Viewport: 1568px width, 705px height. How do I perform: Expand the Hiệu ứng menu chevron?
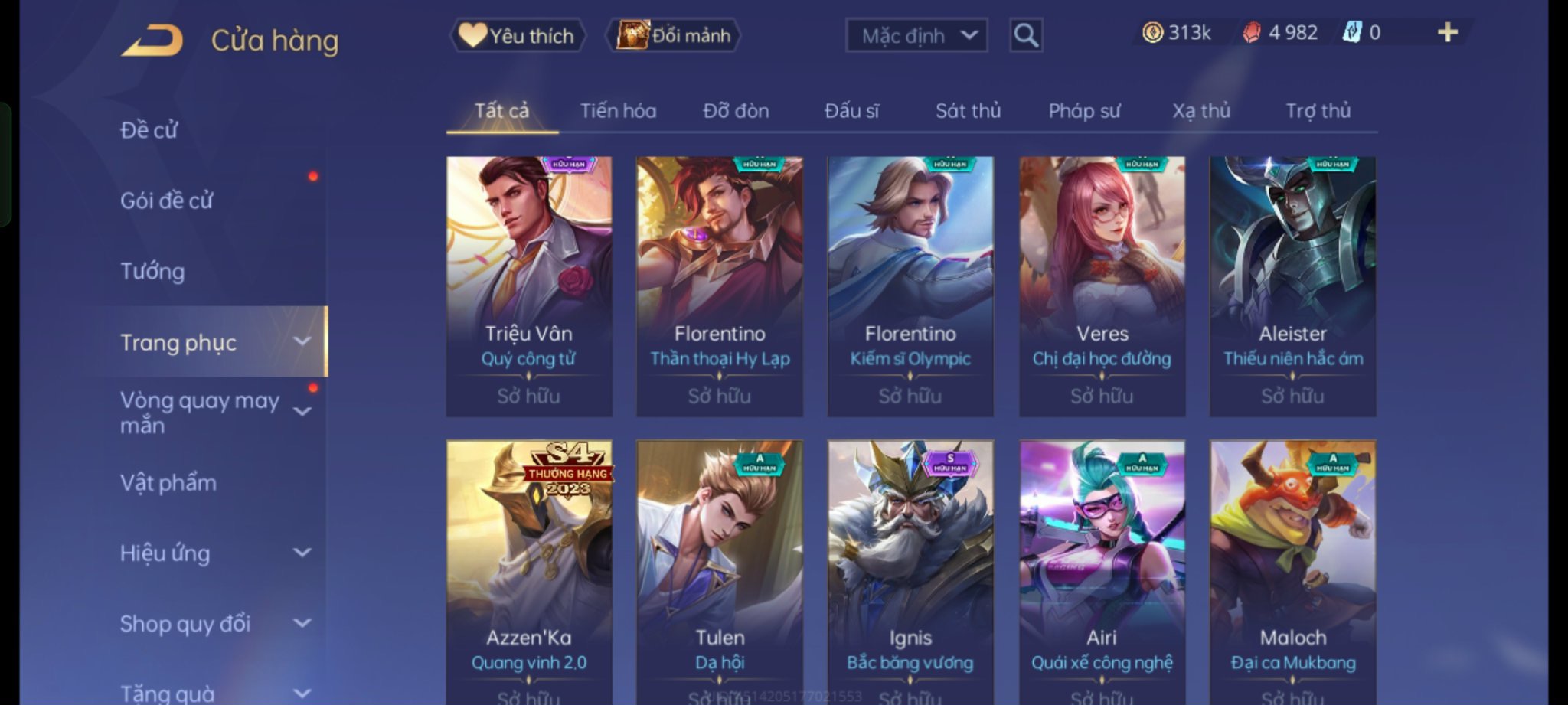tap(303, 552)
